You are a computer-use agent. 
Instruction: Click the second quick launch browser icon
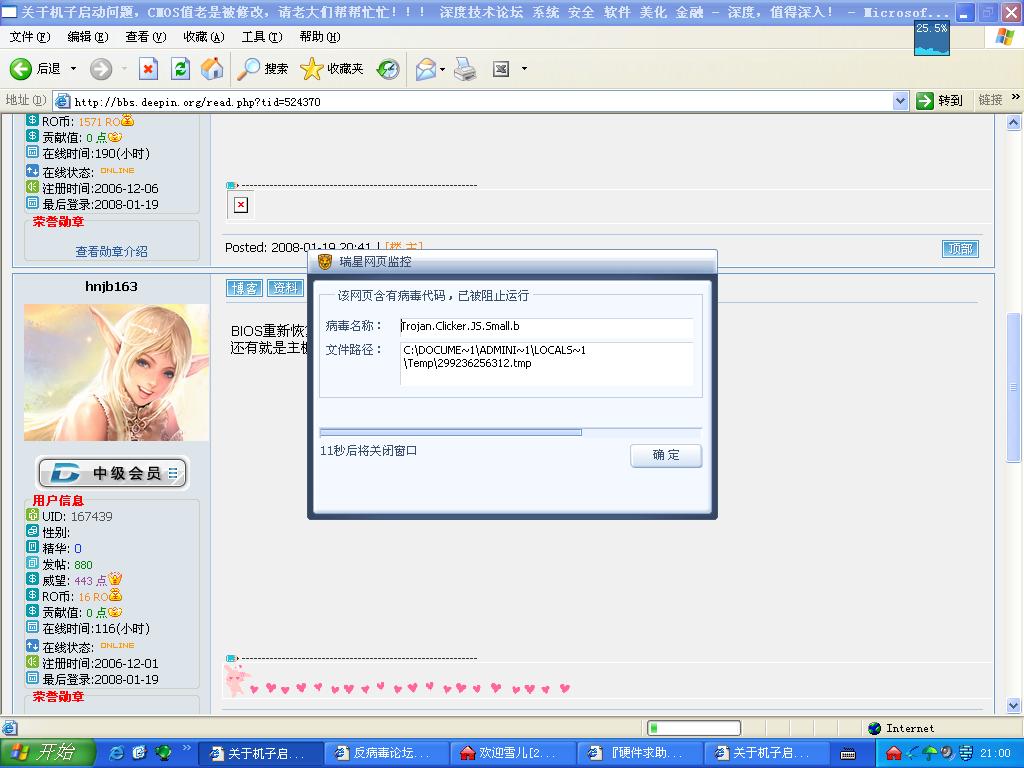point(140,753)
